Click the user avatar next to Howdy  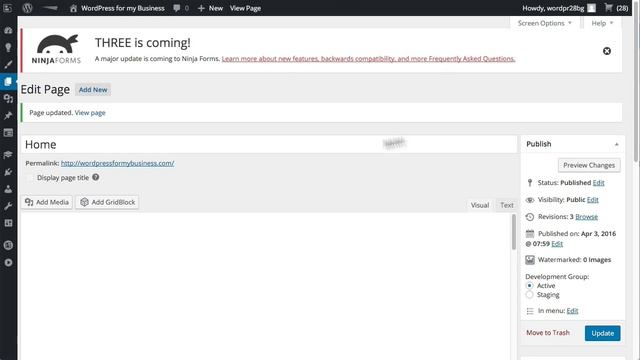coord(591,8)
